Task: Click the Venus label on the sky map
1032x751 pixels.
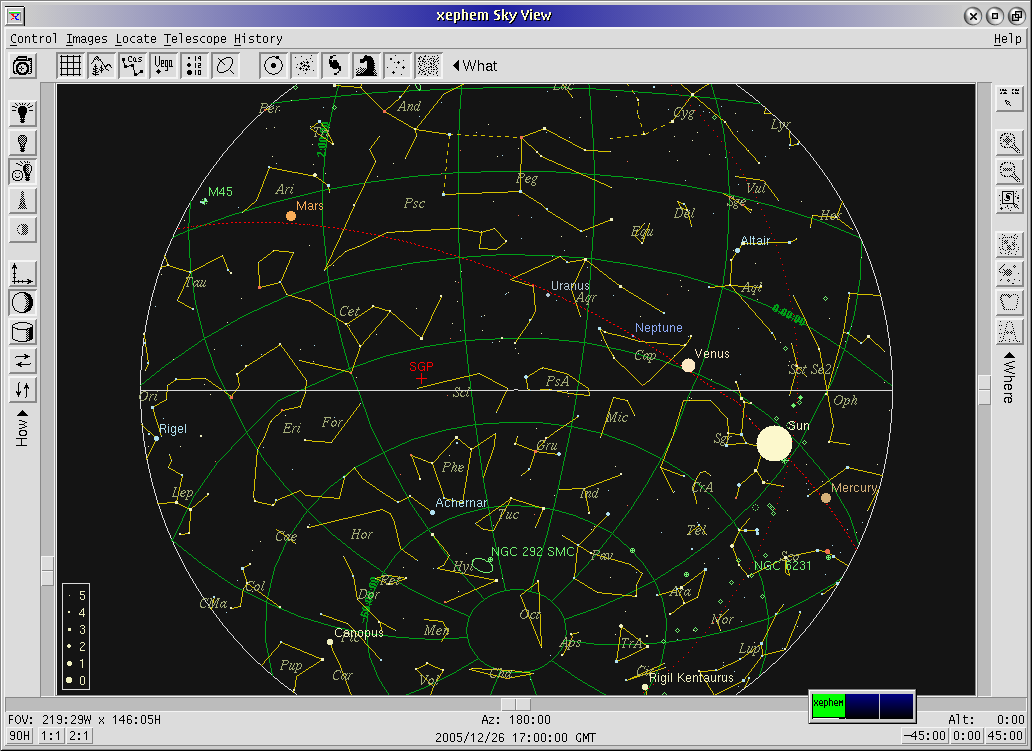Action: (712, 353)
